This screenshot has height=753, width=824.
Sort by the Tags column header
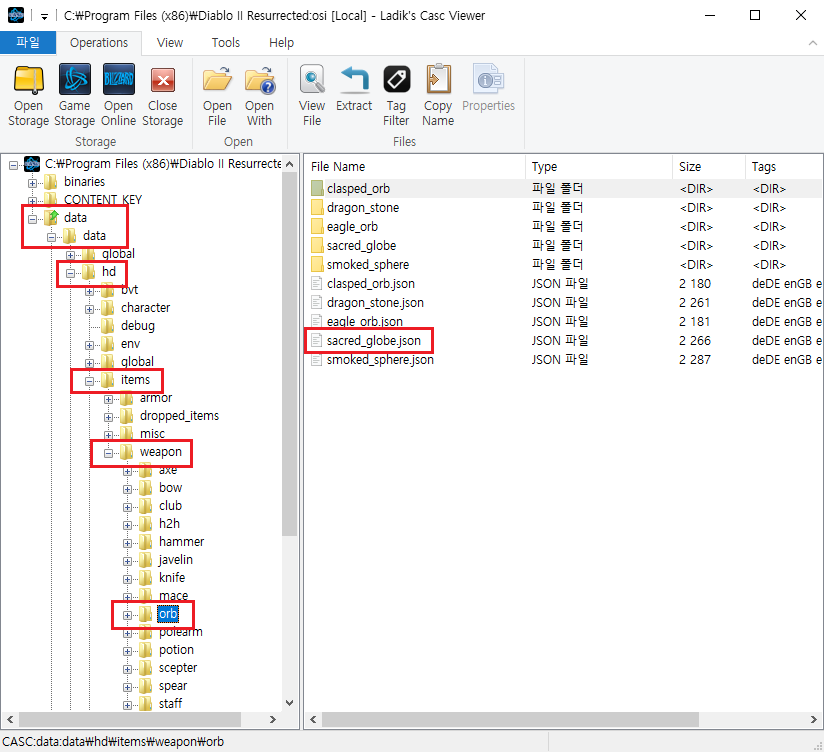click(784, 167)
